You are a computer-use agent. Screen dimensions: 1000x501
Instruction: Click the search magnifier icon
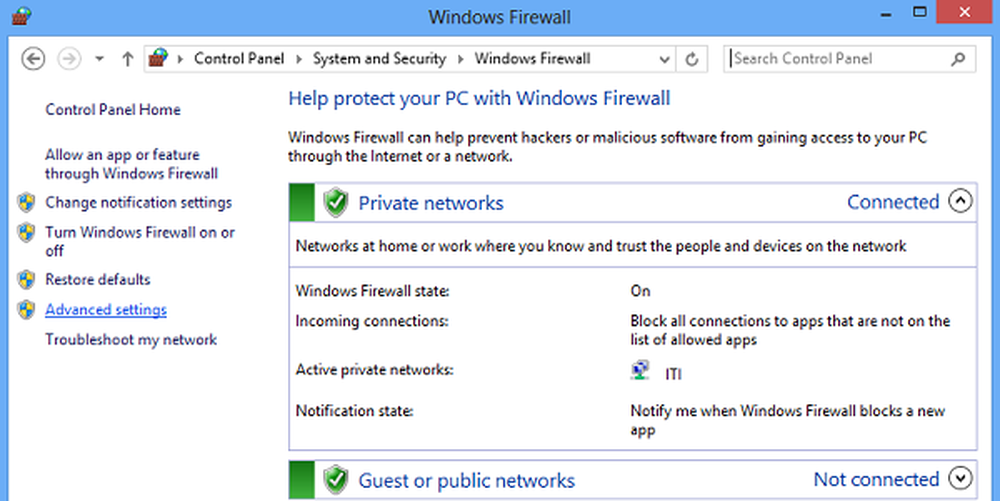coord(958,59)
